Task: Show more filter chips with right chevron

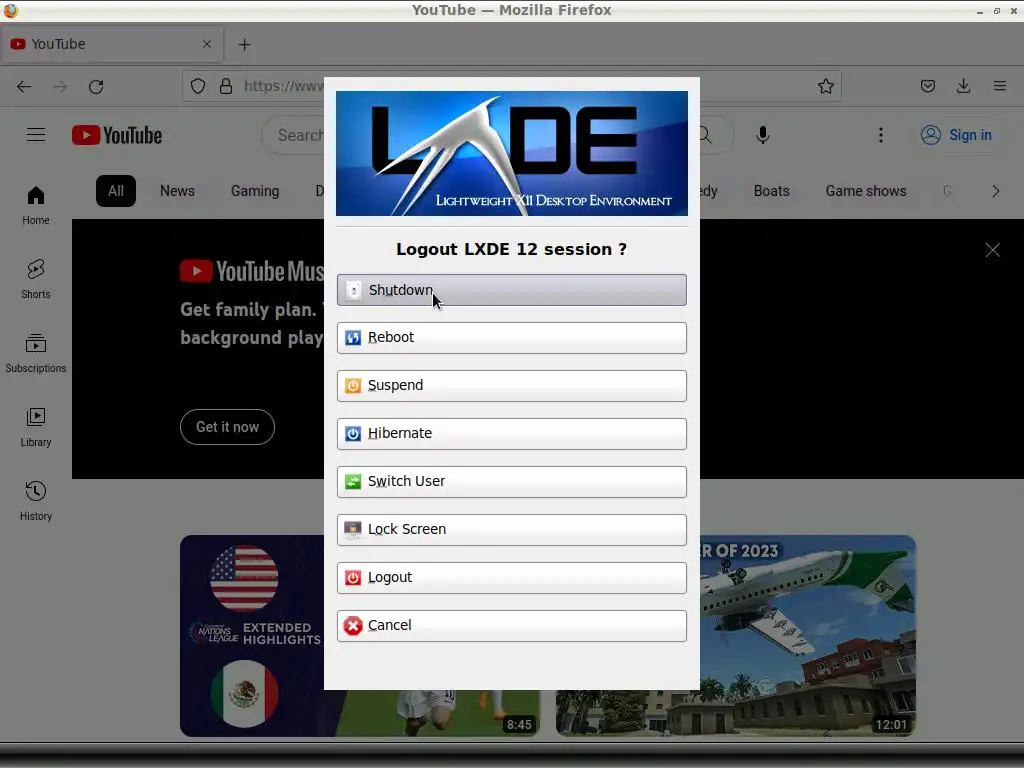Action: pyautogui.click(x=995, y=191)
